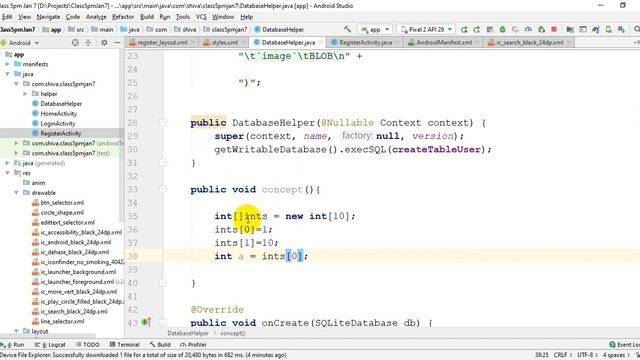Hide the Project panel with minus icon
This screenshot has width=640, height=360.
click(117, 42)
